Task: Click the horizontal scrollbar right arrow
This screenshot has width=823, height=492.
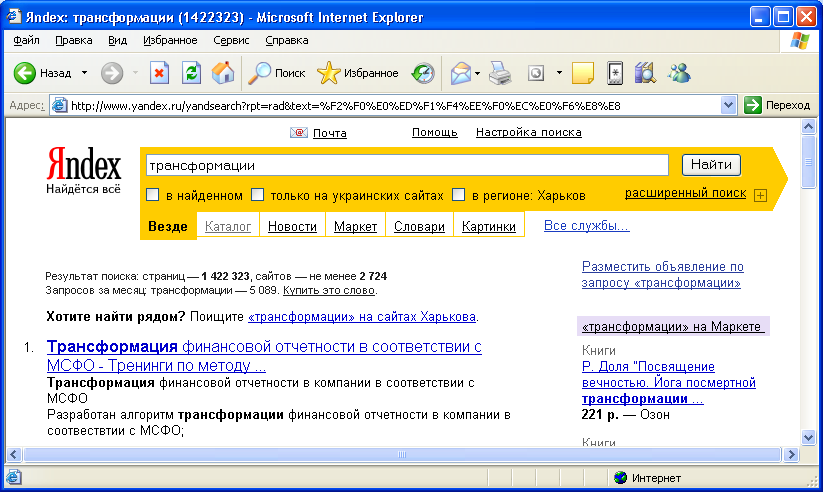Action: point(792,454)
